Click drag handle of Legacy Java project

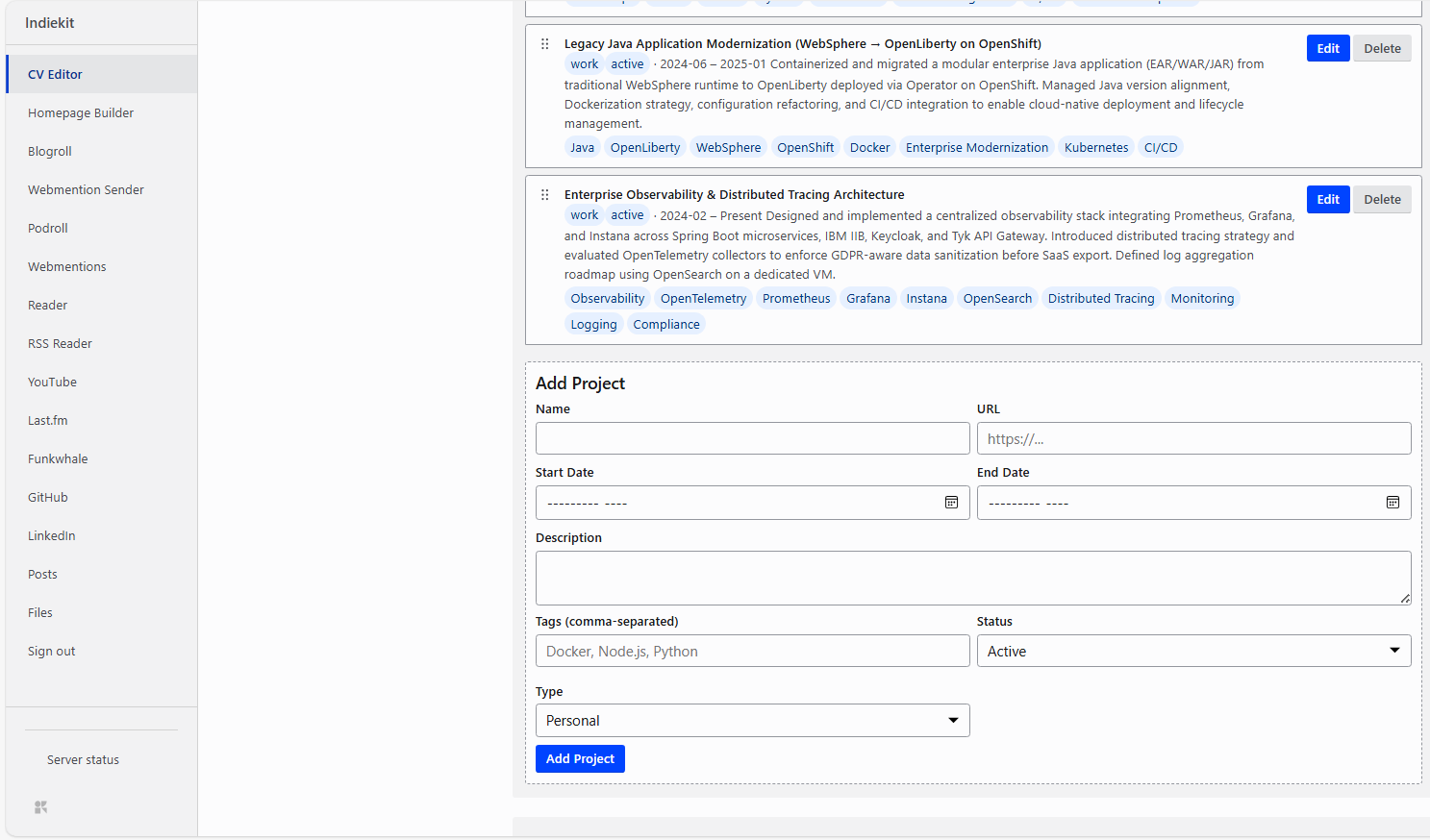(545, 44)
